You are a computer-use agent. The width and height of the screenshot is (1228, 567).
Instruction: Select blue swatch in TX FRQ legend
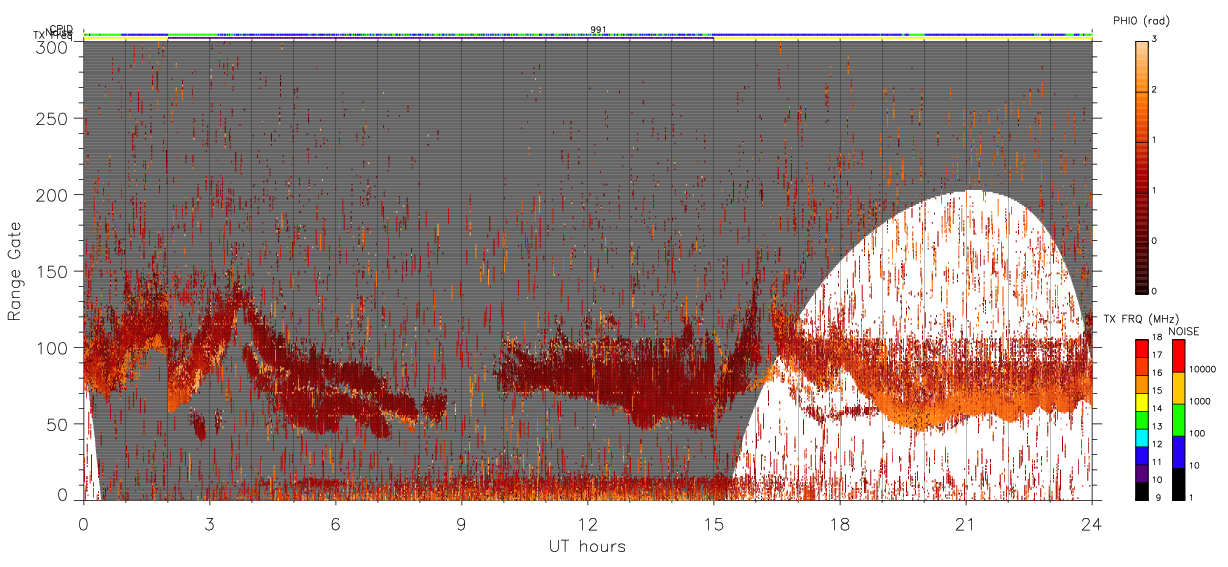1140,455
